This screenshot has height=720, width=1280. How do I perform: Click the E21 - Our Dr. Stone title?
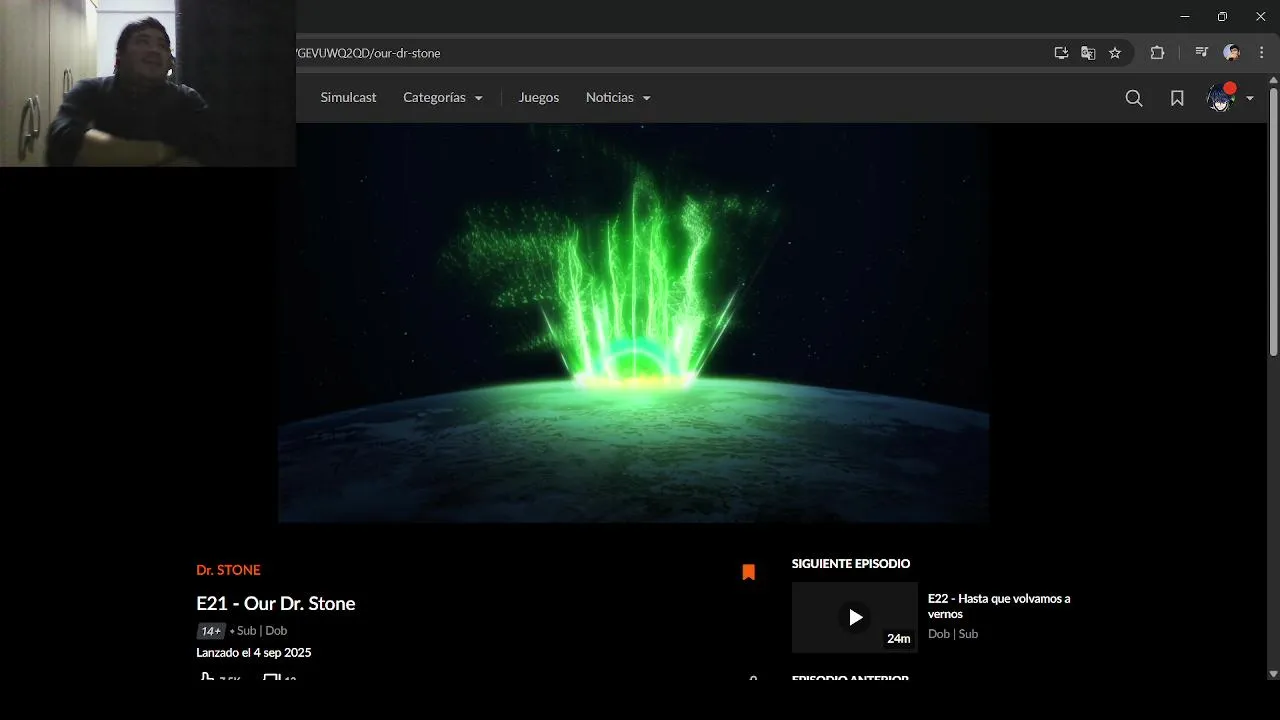(x=275, y=603)
